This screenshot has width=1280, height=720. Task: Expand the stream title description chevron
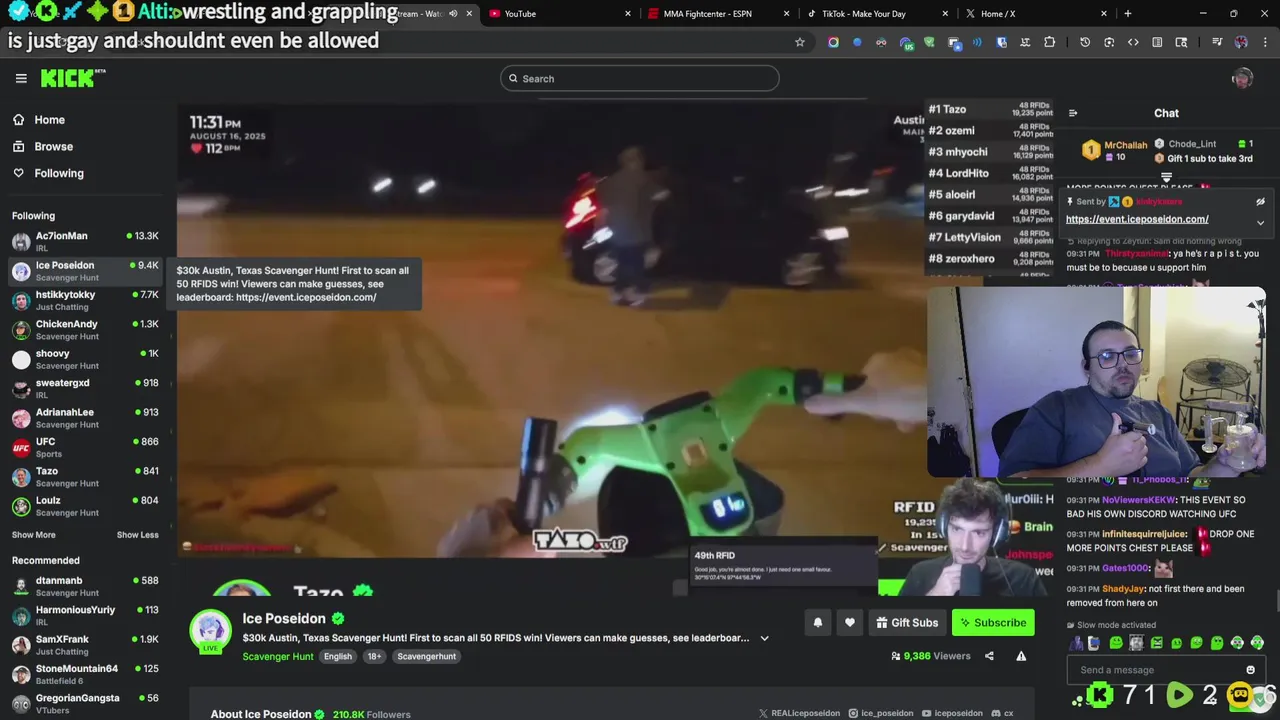click(764, 638)
